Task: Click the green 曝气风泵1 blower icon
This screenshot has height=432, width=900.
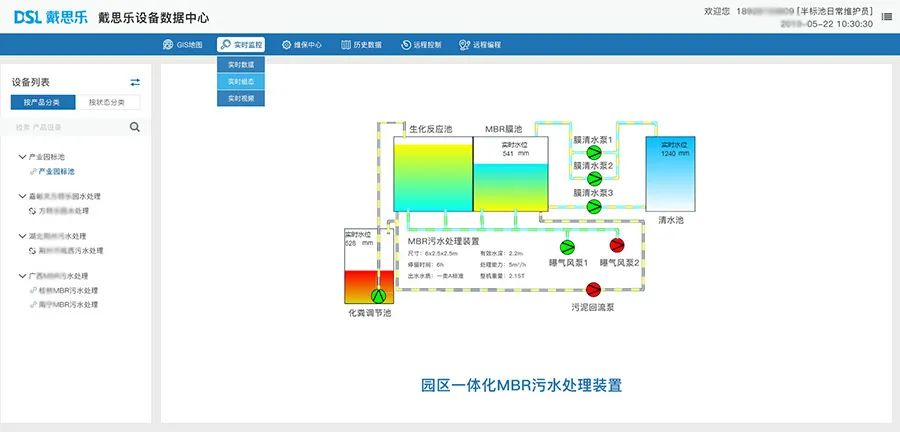Action: (x=567, y=247)
